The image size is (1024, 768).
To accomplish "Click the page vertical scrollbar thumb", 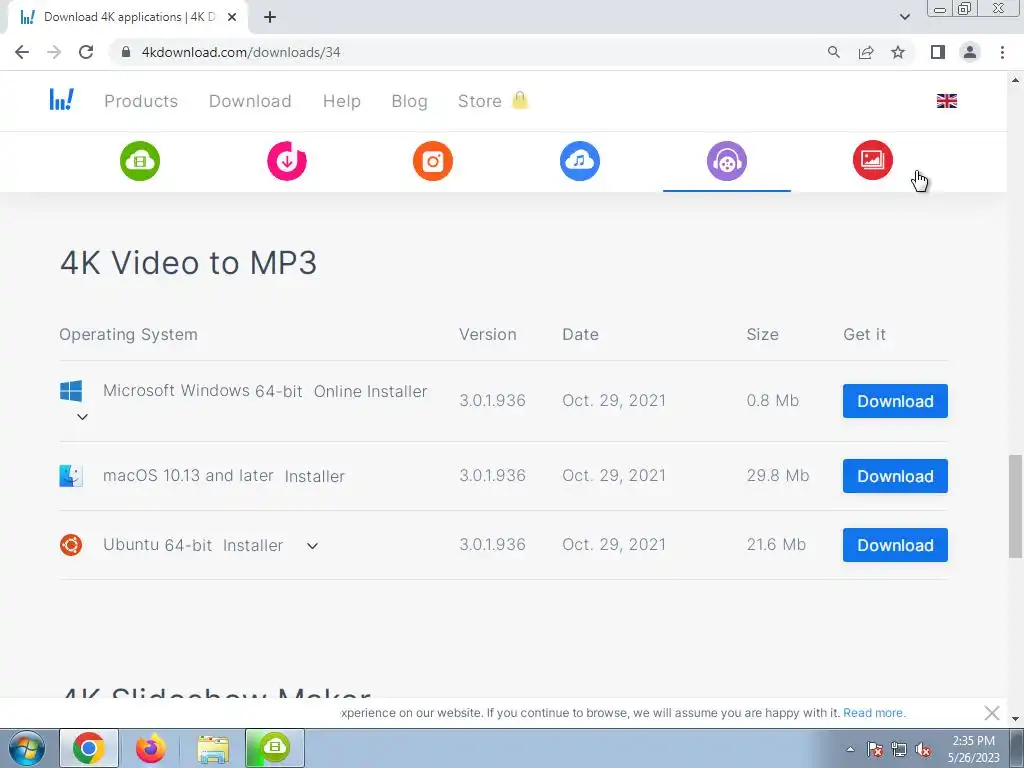I will tap(1016, 507).
